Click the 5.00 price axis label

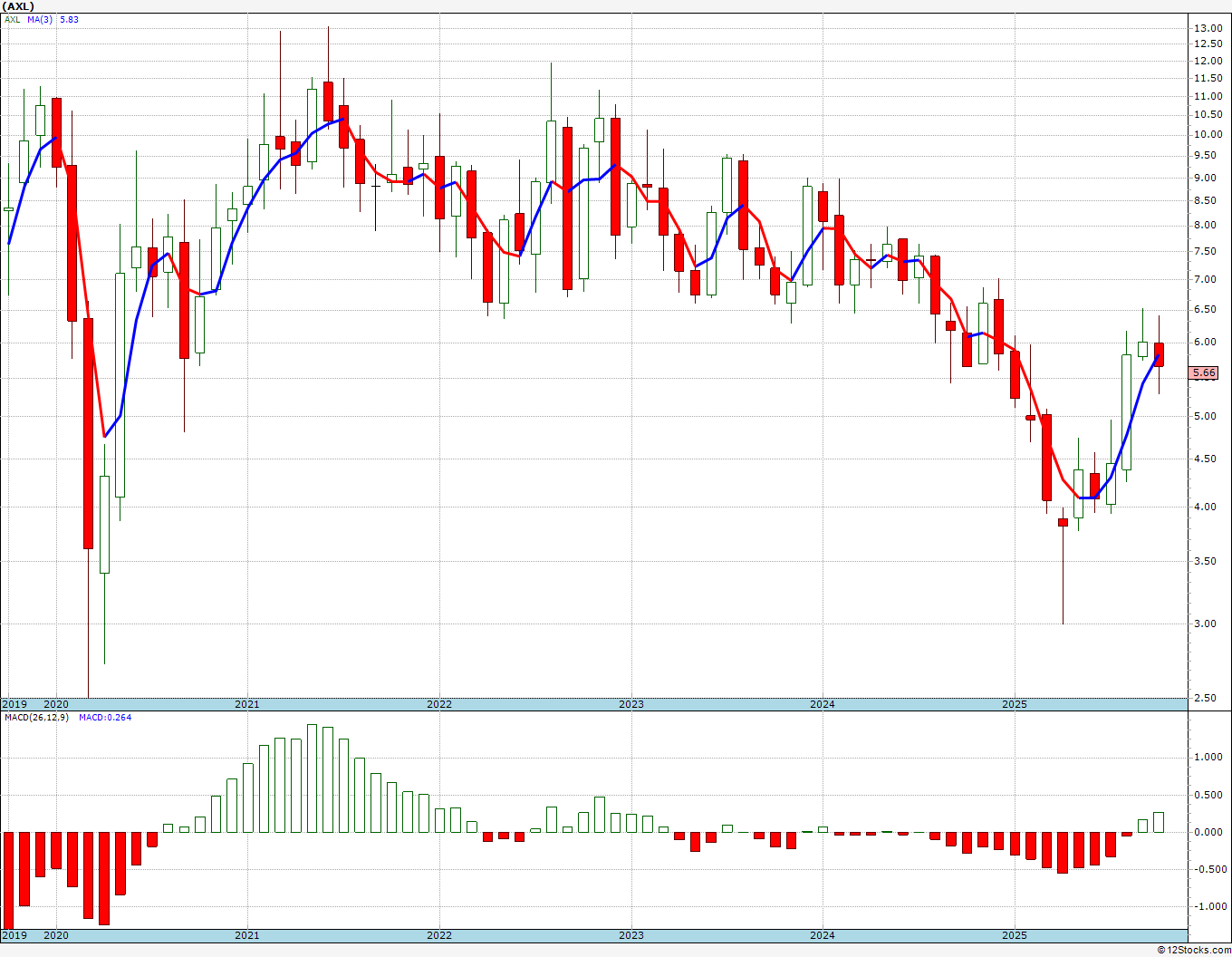point(1205,416)
